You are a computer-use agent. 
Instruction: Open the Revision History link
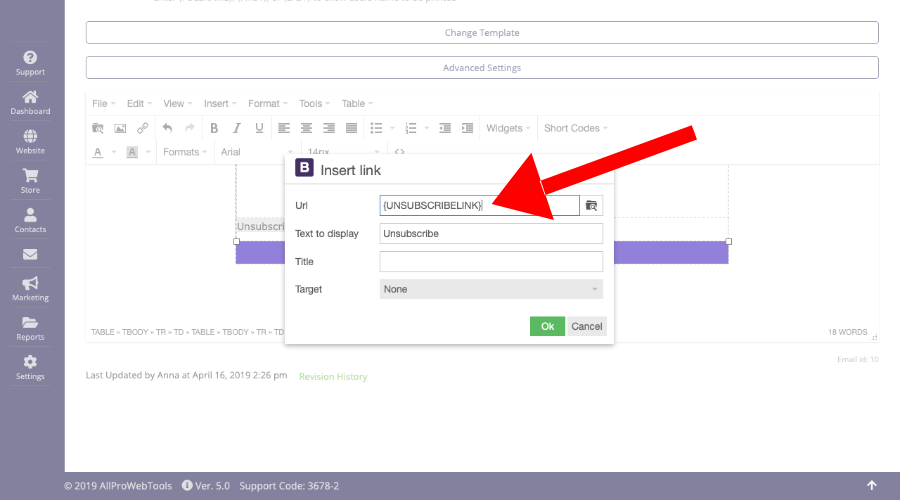333,377
